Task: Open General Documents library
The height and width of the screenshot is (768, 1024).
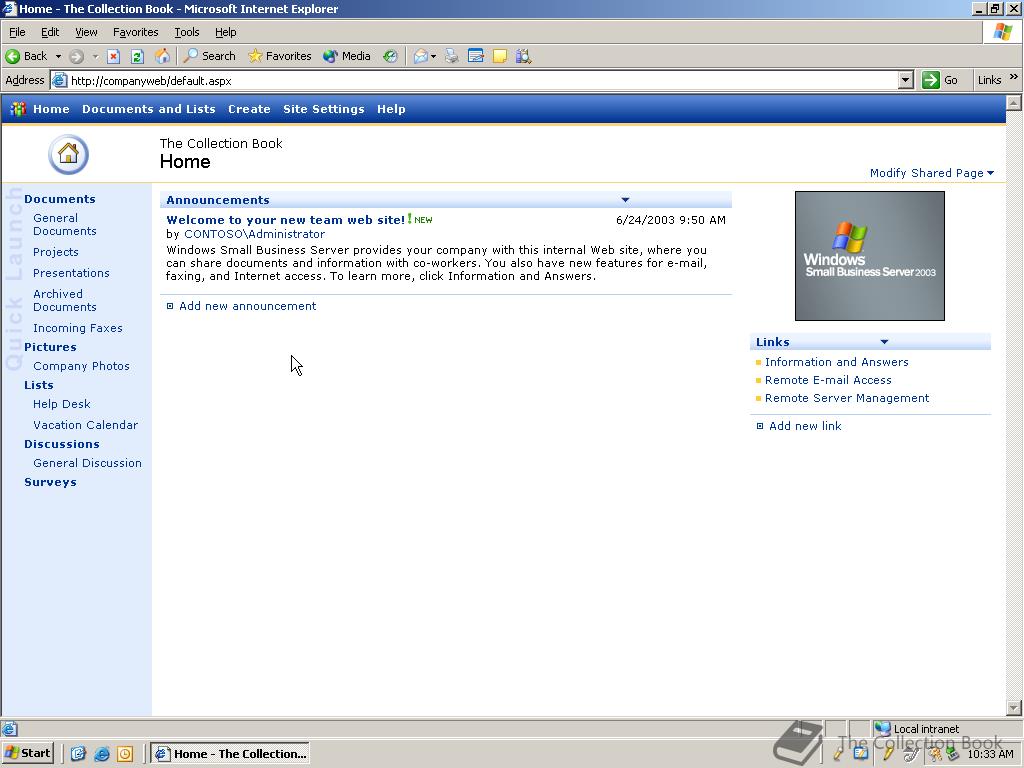Action: tap(64, 225)
